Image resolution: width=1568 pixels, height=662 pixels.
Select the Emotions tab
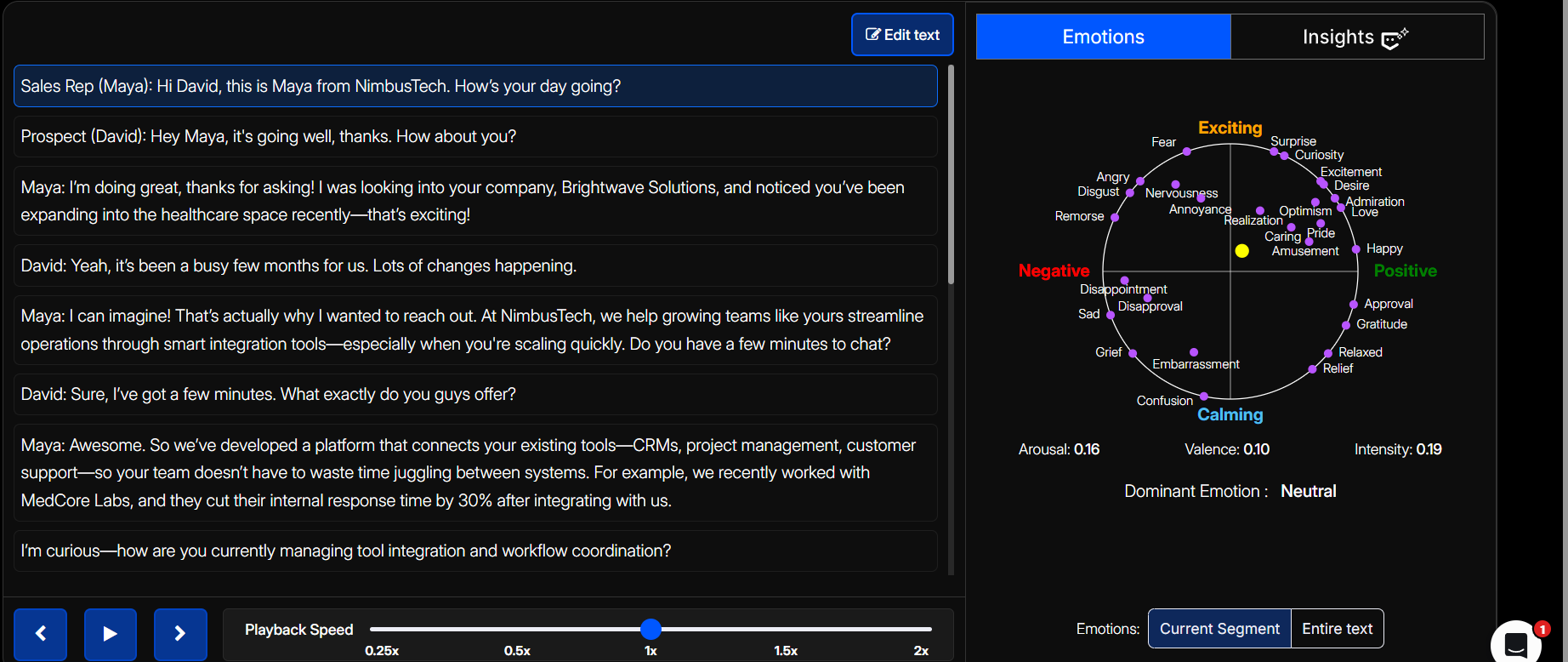coord(1103,37)
